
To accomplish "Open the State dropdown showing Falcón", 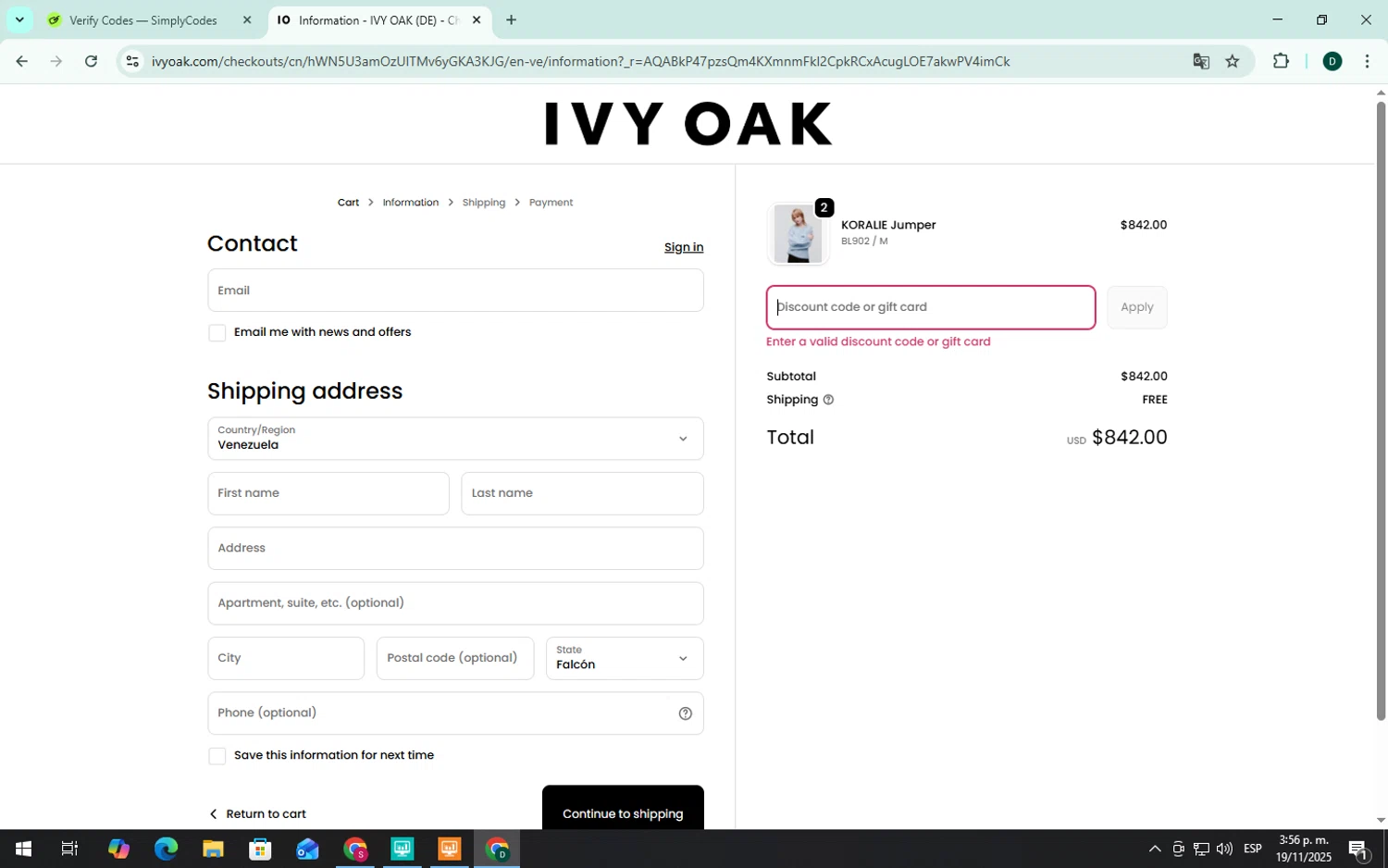I will click(625, 658).
